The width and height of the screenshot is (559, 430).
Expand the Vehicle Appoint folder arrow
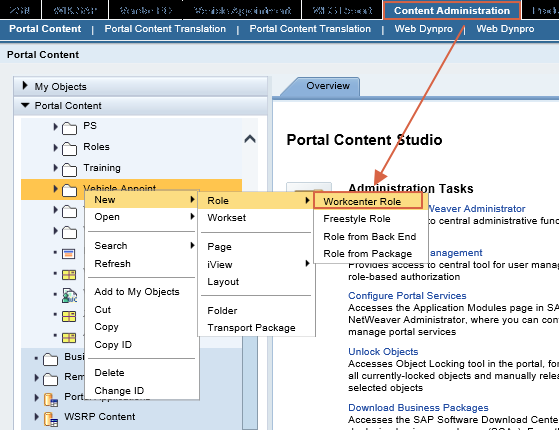(55, 189)
